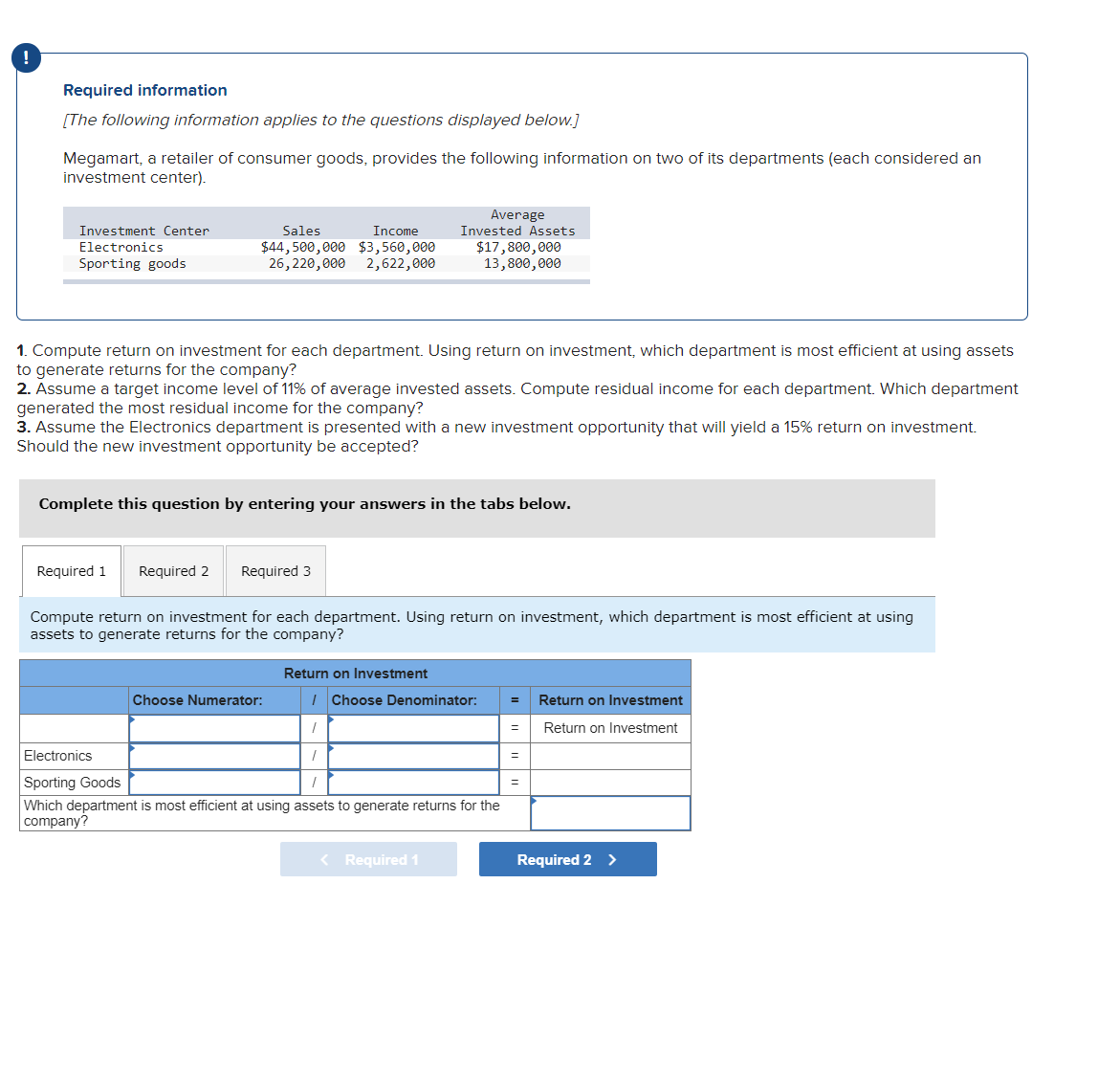Click the Sporting Goods return on investment result cell

tap(611, 783)
